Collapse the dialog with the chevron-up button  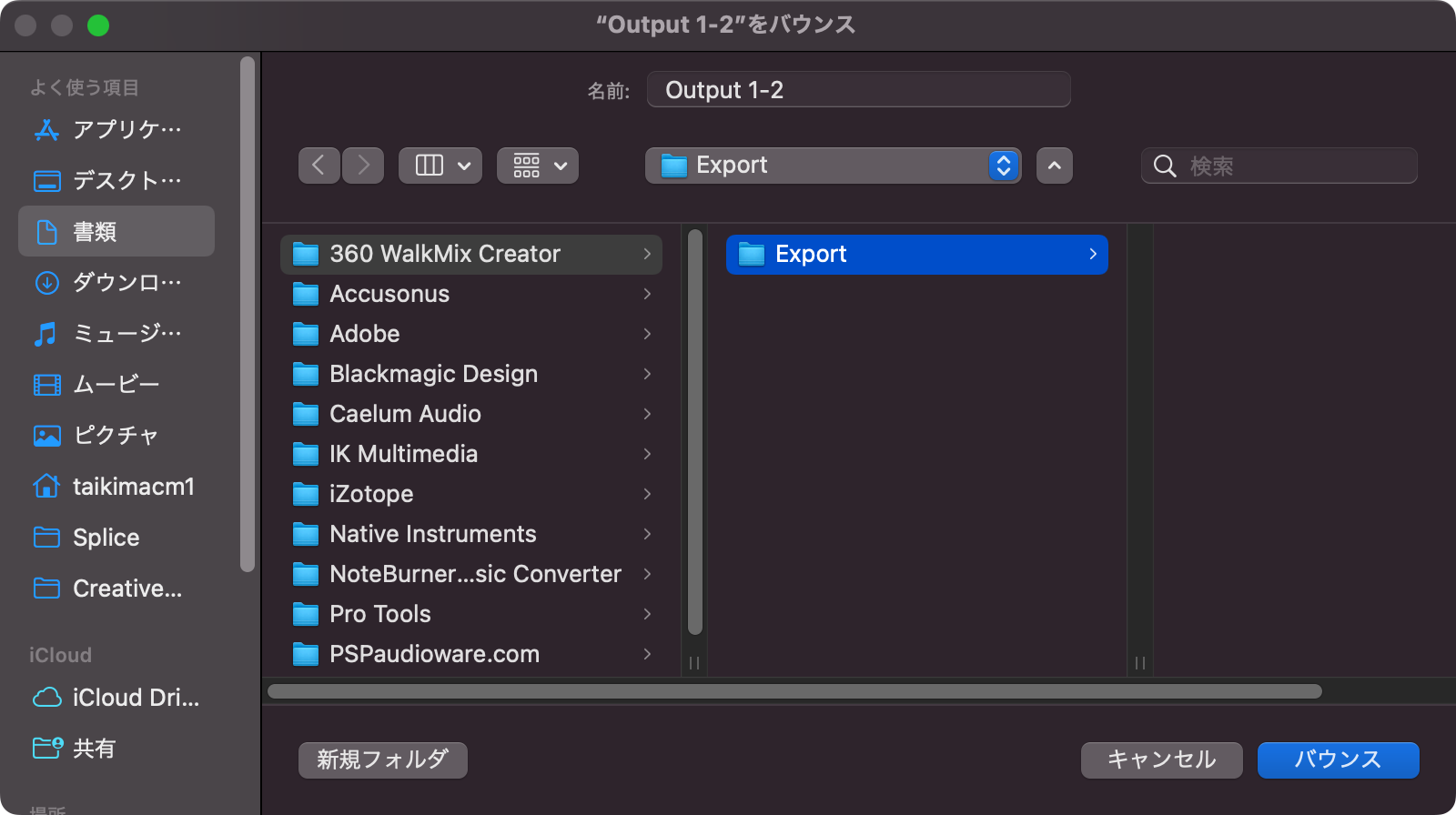(1055, 166)
